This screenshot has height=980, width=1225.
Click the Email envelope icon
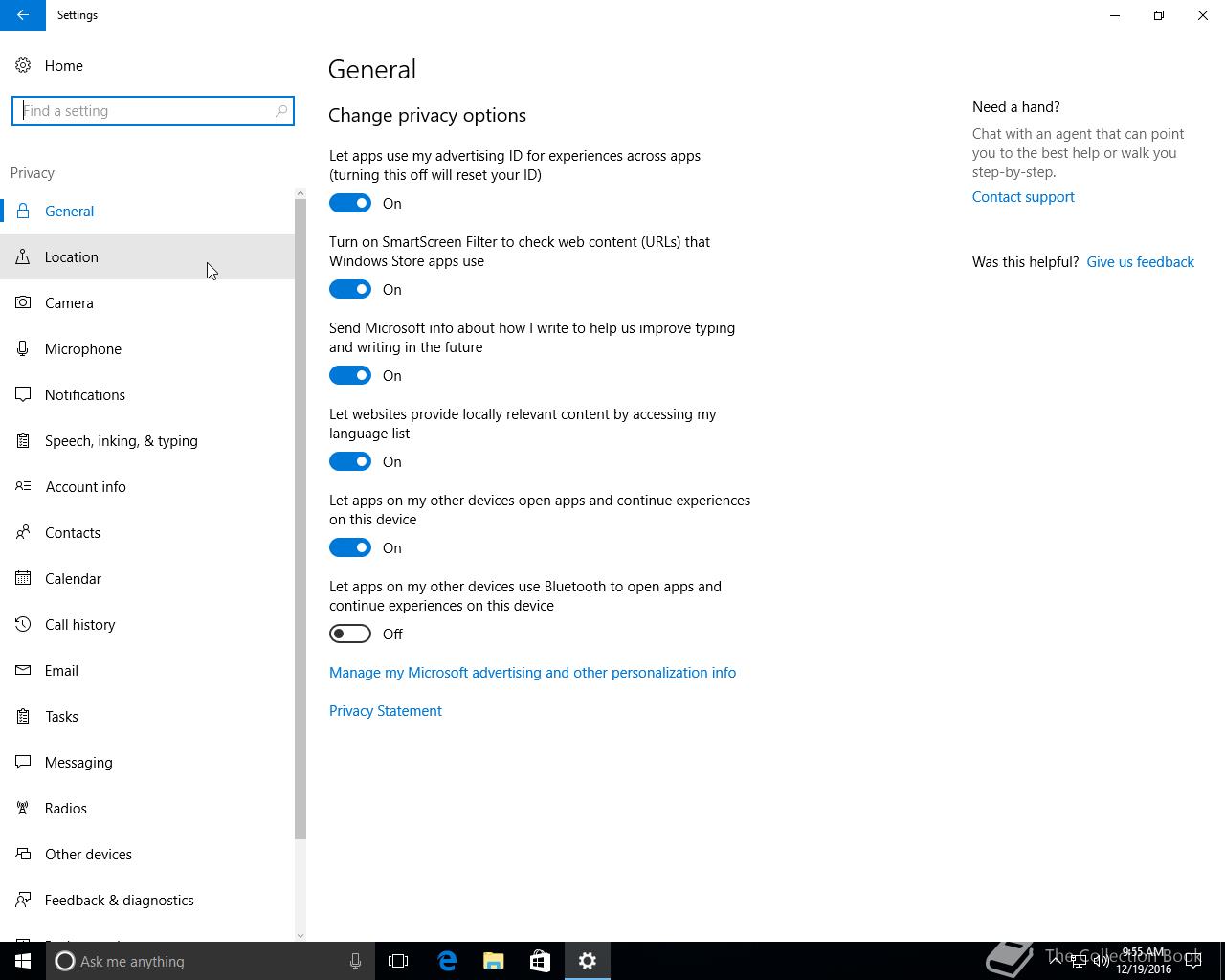tap(23, 670)
